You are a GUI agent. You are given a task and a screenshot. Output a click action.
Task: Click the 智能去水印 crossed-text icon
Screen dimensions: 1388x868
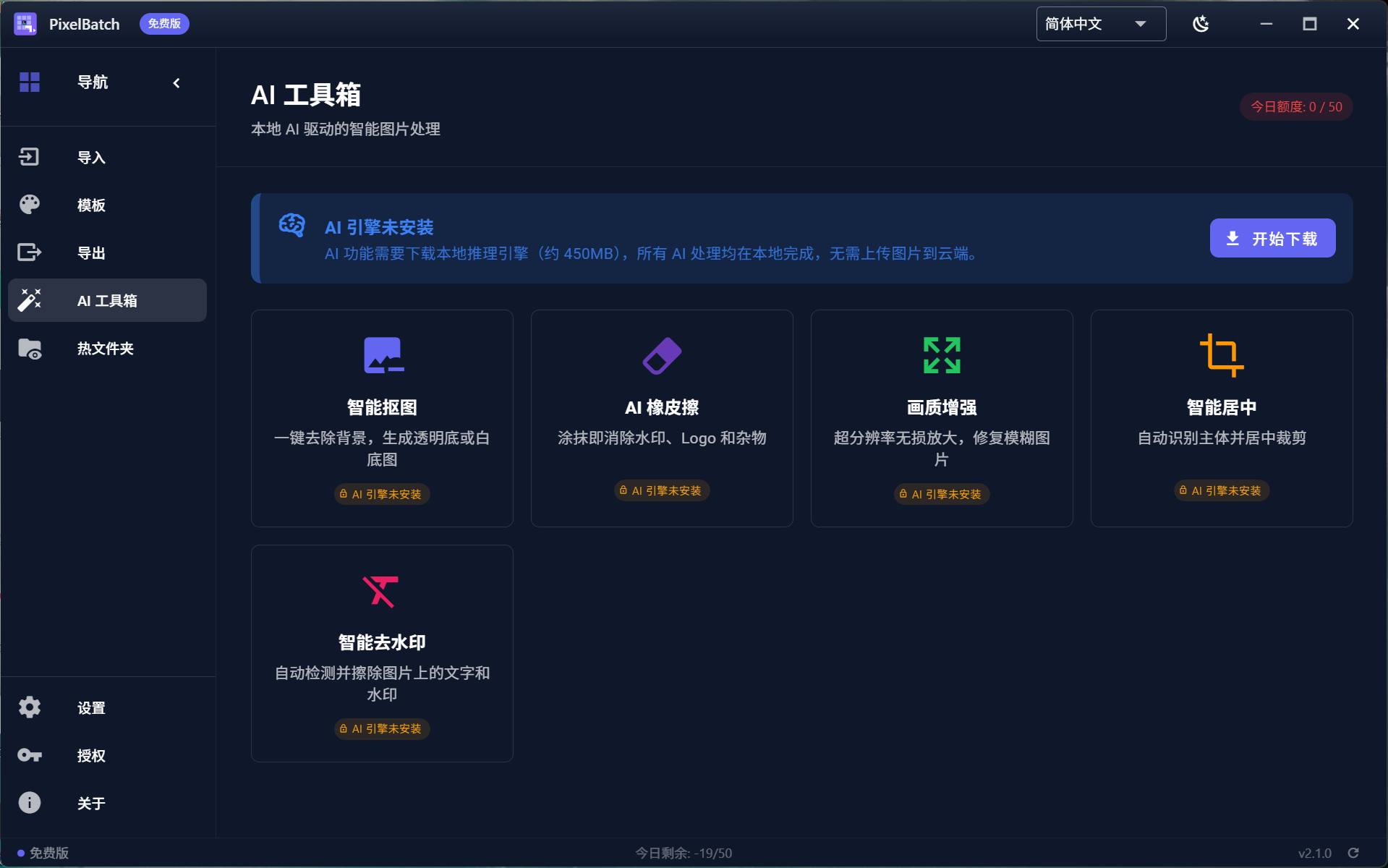(x=380, y=591)
